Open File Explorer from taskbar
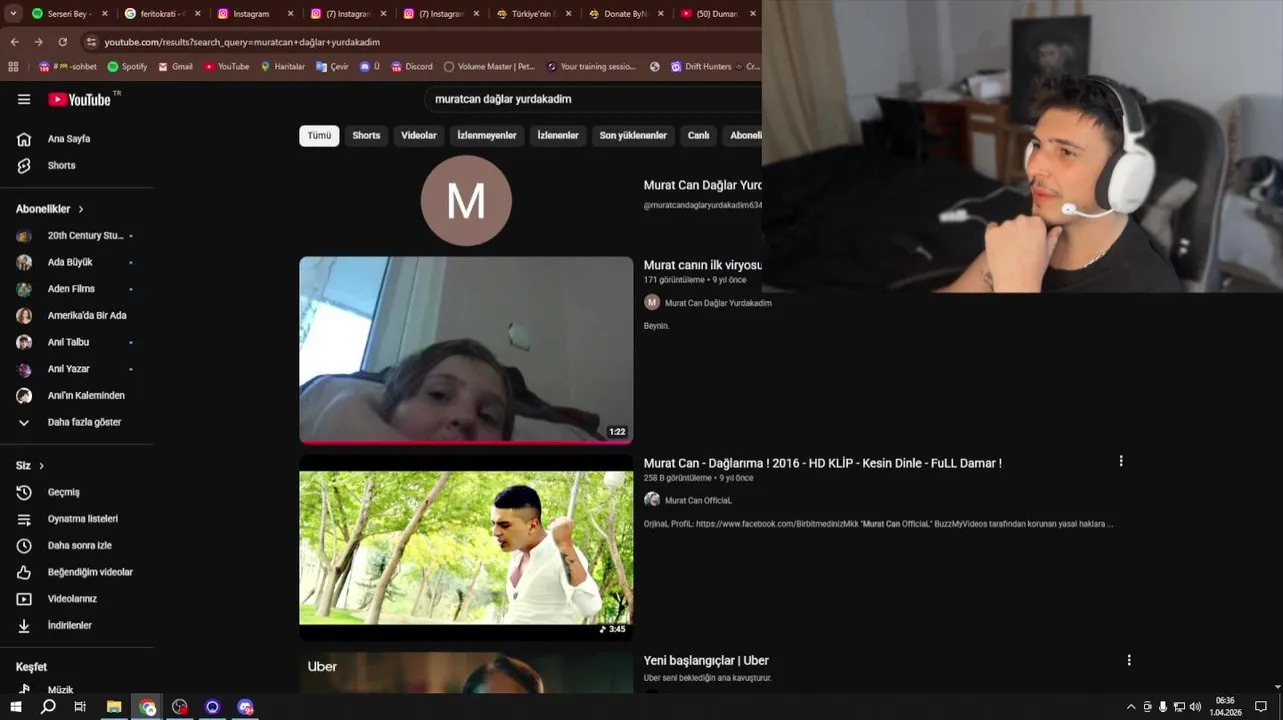Viewport: 1283px width, 720px height. [x=114, y=707]
